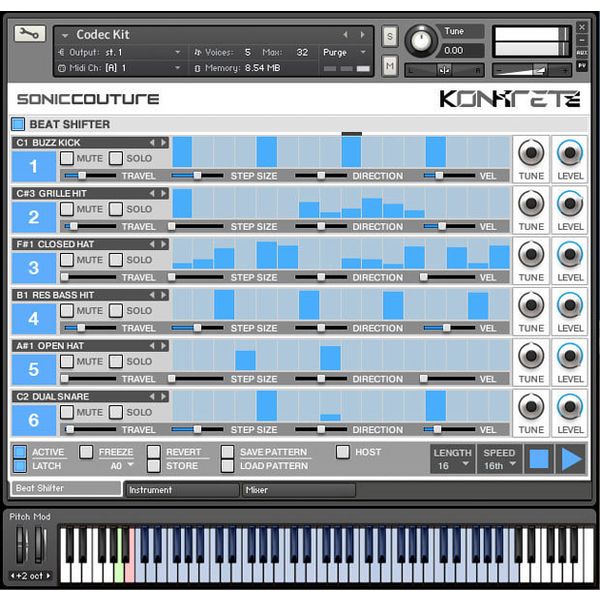Image resolution: width=600 pixels, height=600 pixels.
Task: Click the LEVEL knob for Open Hat
Action: (x=570, y=356)
